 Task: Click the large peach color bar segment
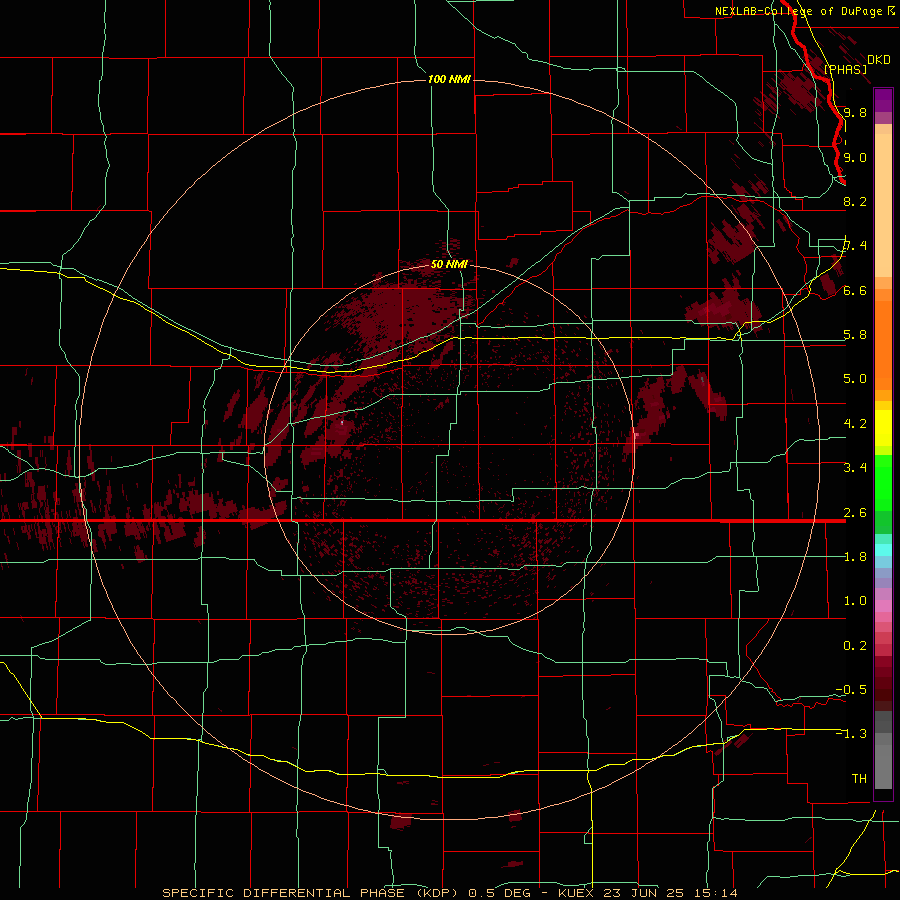point(883,205)
